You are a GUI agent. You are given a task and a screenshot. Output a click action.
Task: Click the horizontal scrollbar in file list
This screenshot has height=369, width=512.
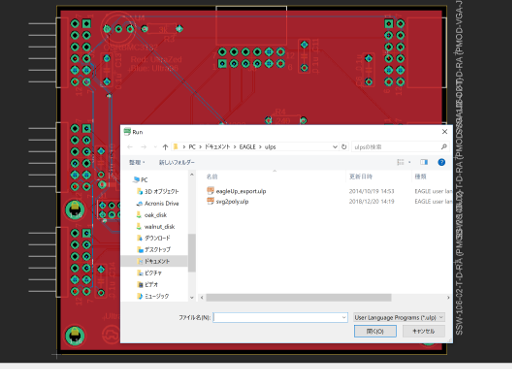point(298,297)
